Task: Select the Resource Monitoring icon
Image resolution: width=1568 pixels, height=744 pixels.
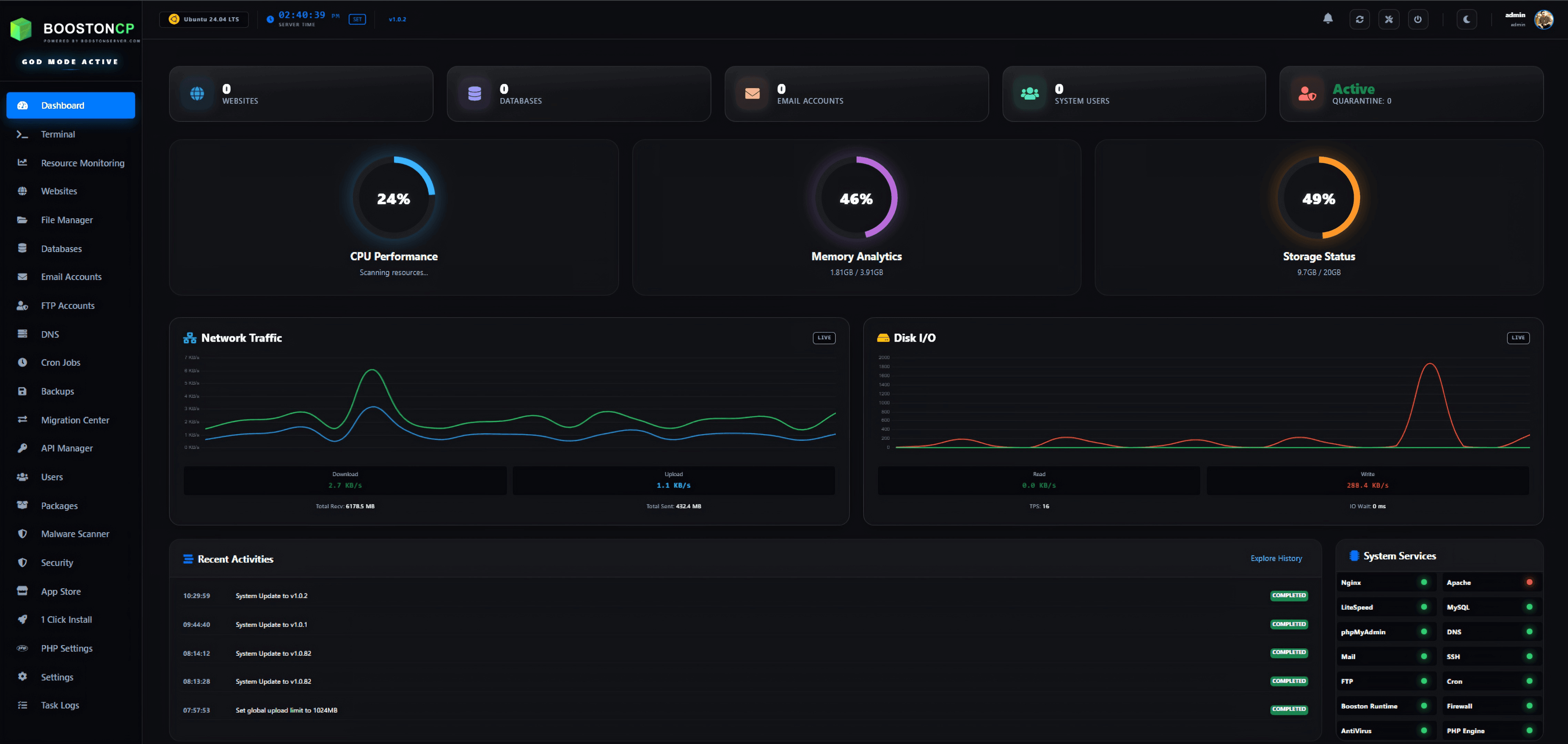Action: coord(22,163)
